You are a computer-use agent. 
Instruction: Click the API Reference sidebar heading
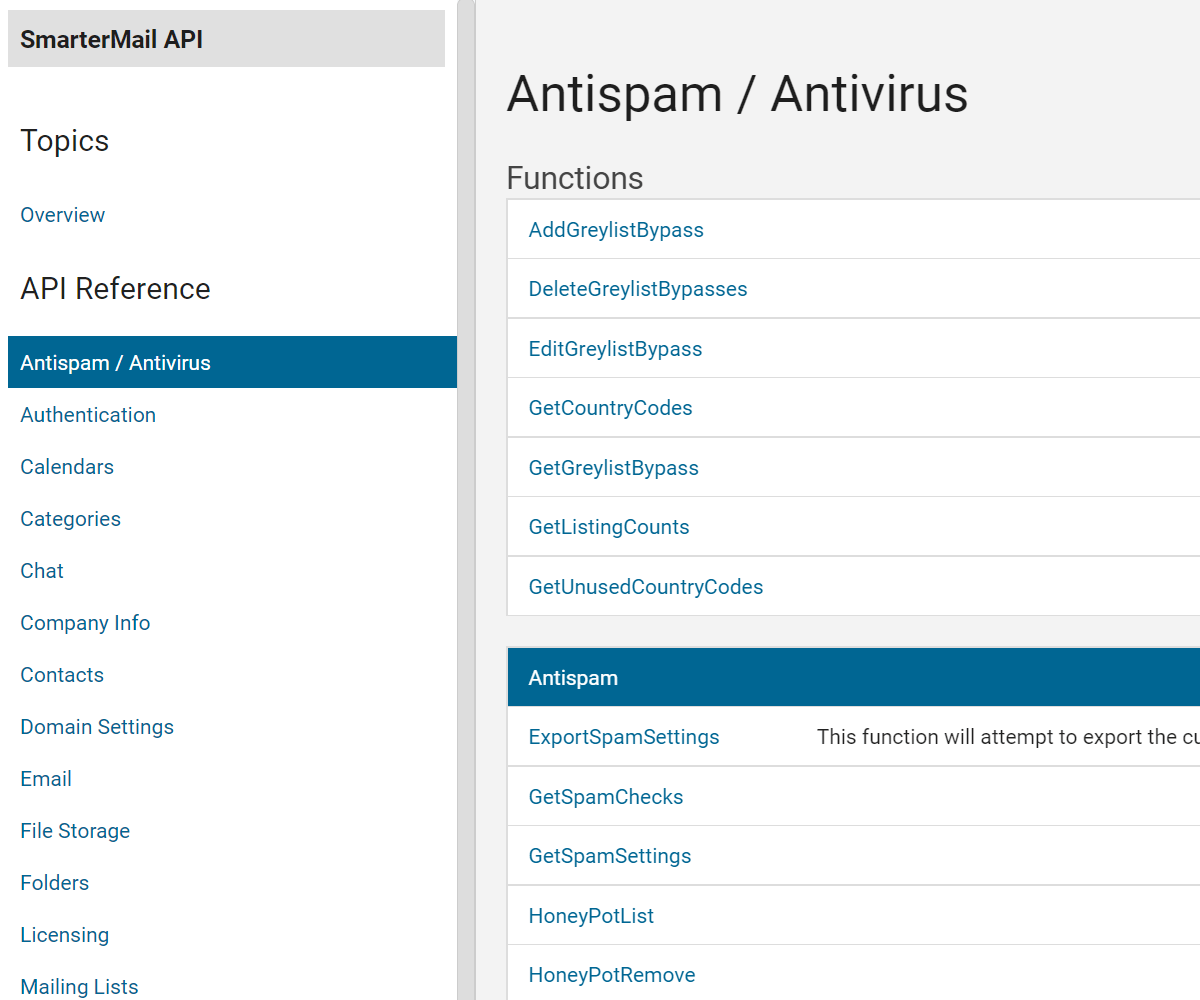pyautogui.click(x=115, y=289)
